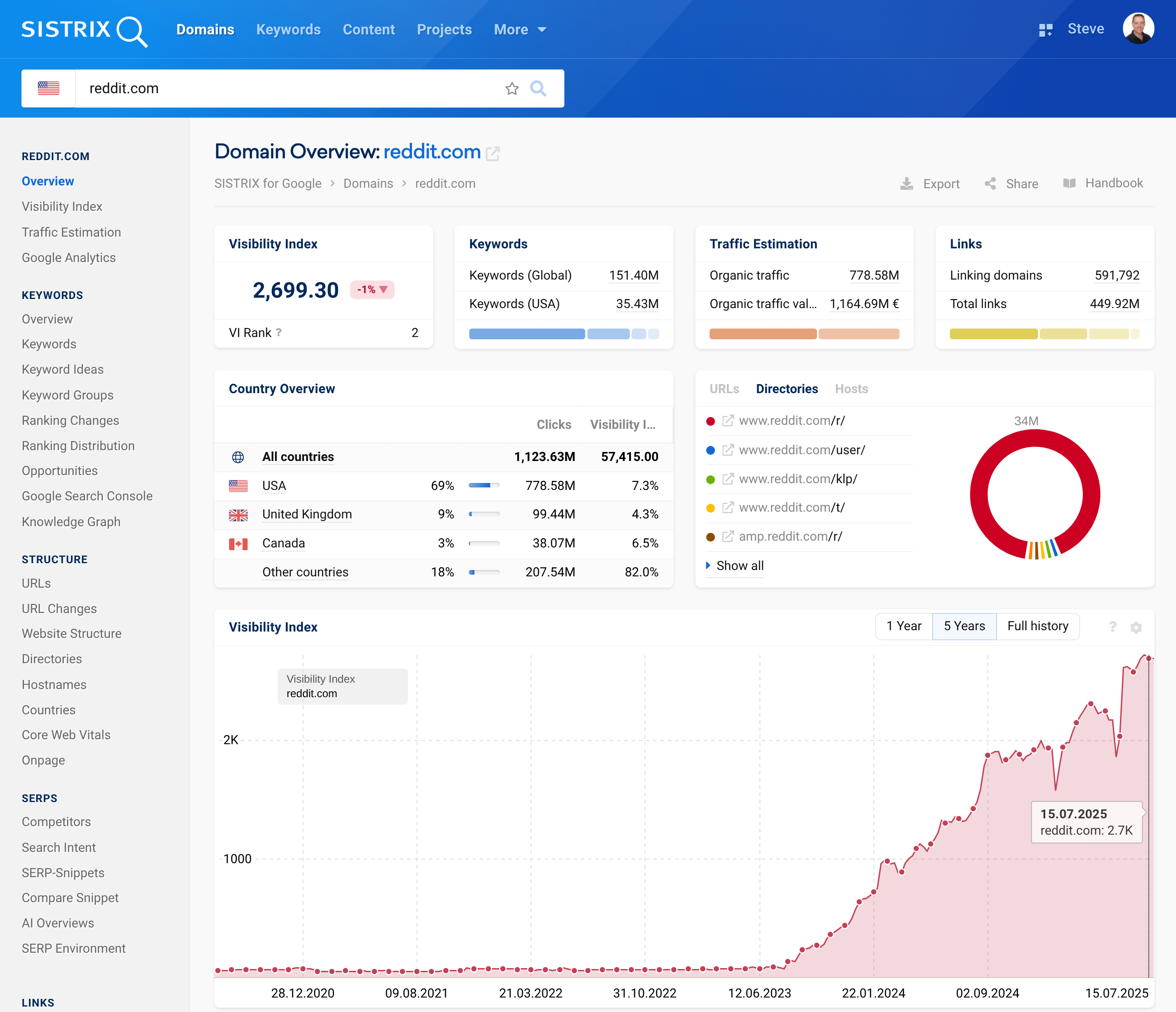Click the red donut chart ring
Screen dimensions: 1176x1012
coord(978,495)
